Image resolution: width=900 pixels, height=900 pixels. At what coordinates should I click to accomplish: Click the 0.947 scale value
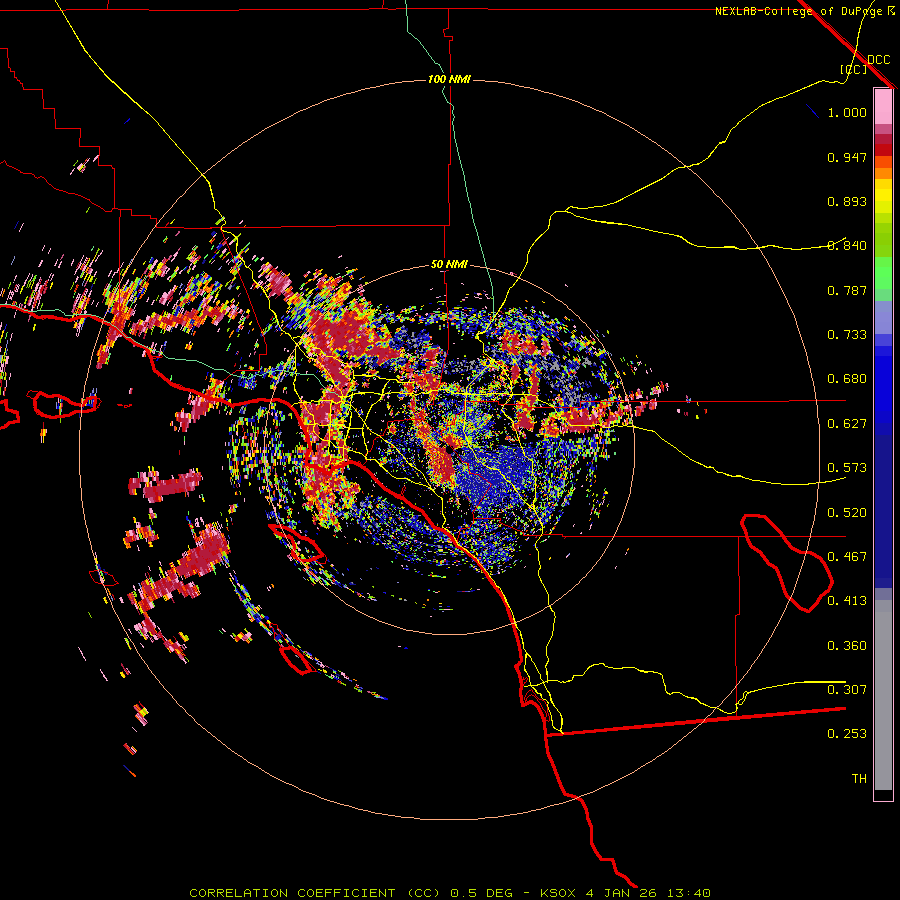(847, 157)
